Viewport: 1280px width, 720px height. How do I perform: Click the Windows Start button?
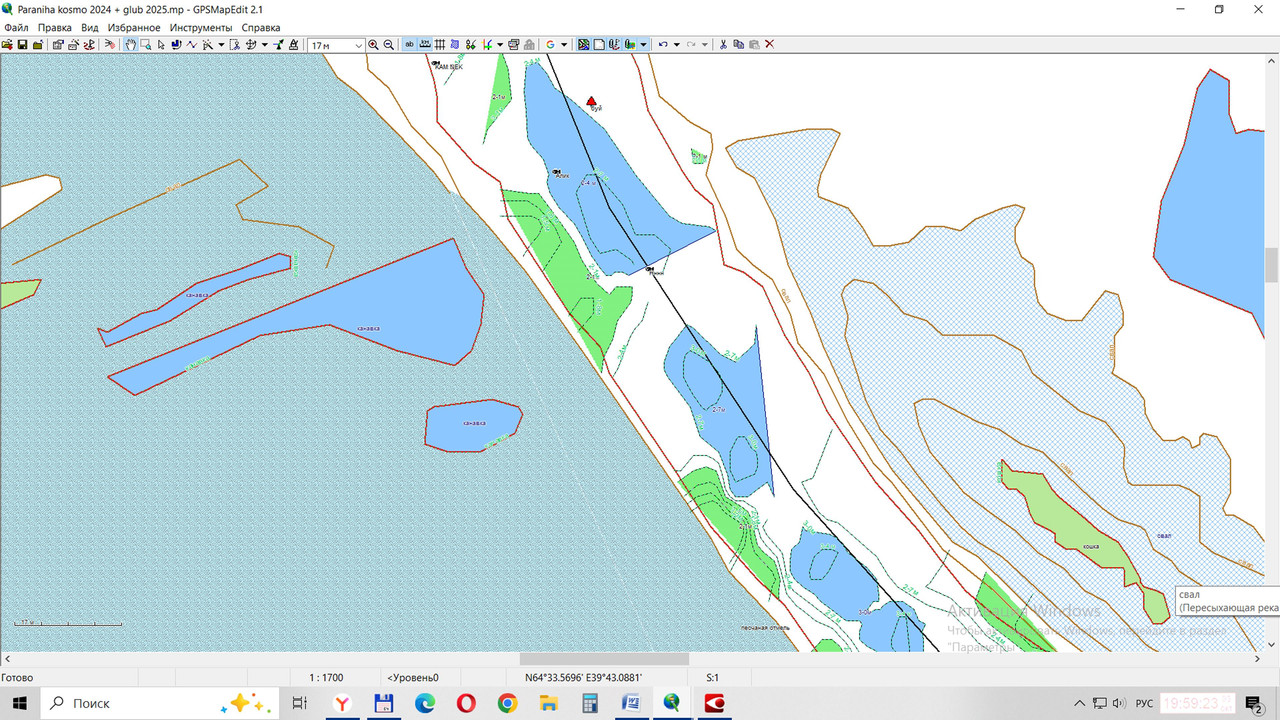20,703
